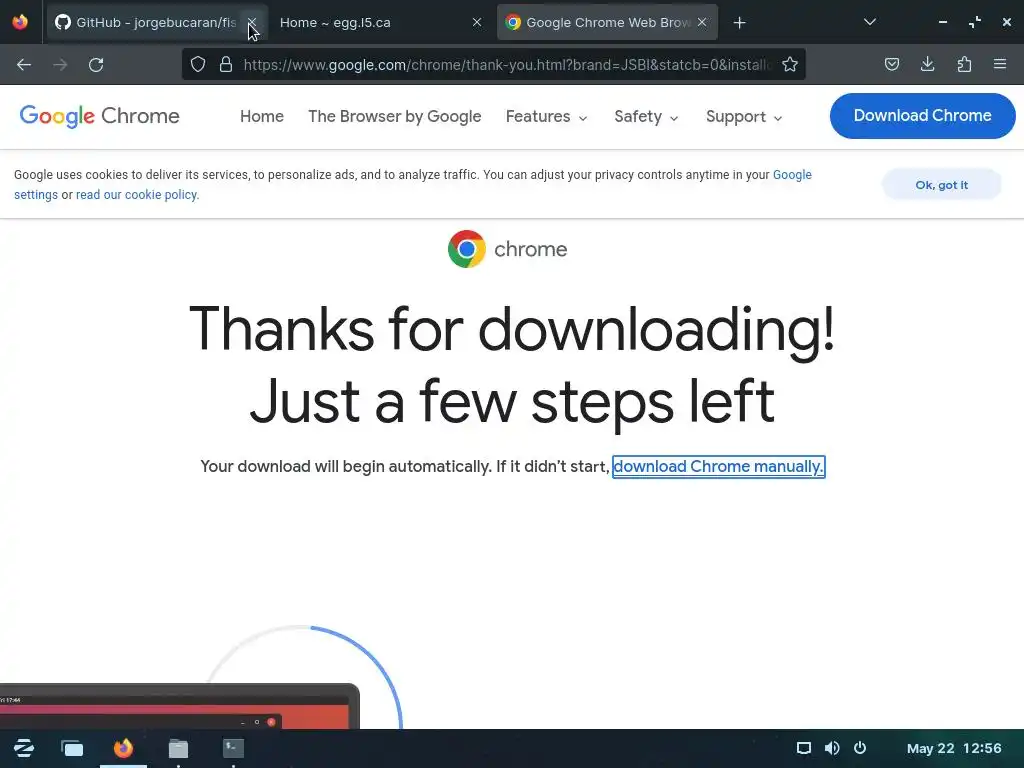
Task: Open the volume speaker tray icon
Action: pos(832,748)
